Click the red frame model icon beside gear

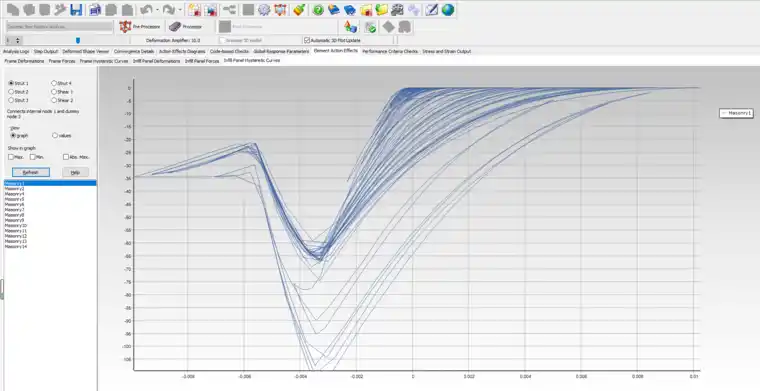tap(280, 9)
